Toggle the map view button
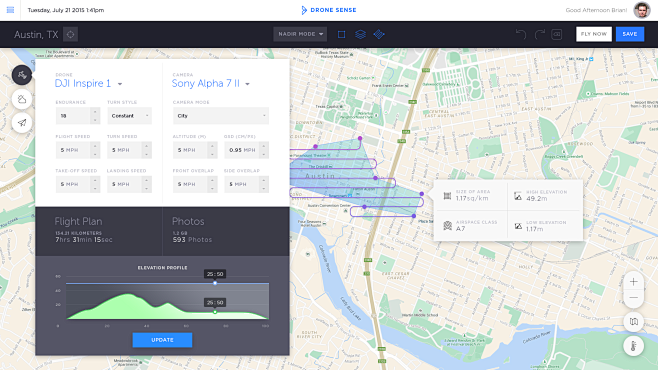This screenshot has width=658, height=370. pos(634,322)
